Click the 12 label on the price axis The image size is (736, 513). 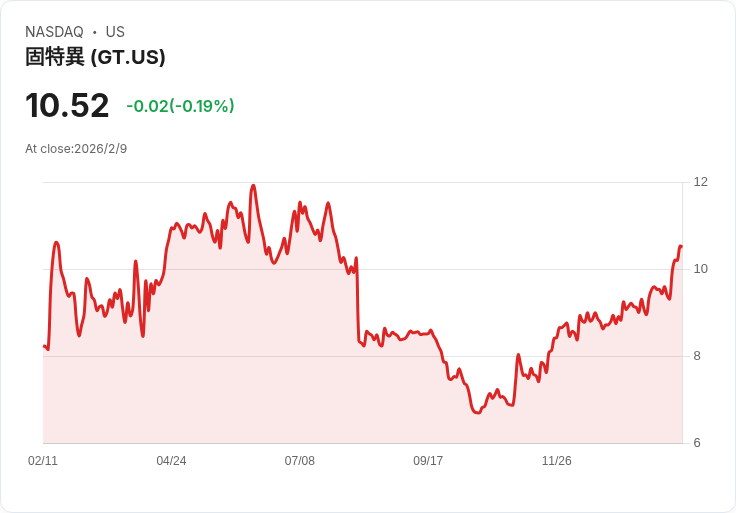[701, 182]
